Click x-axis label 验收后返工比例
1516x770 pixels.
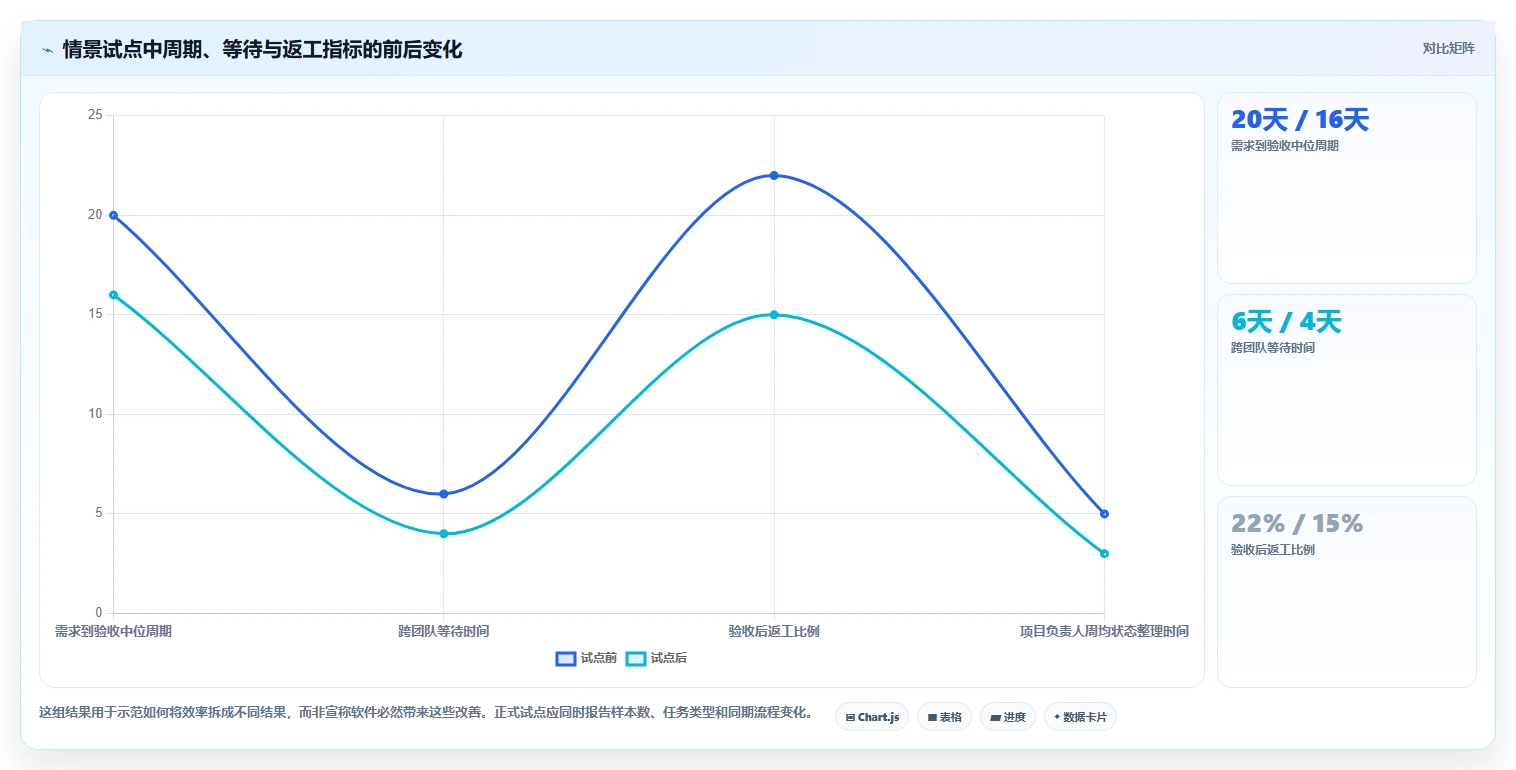coord(774,631)
